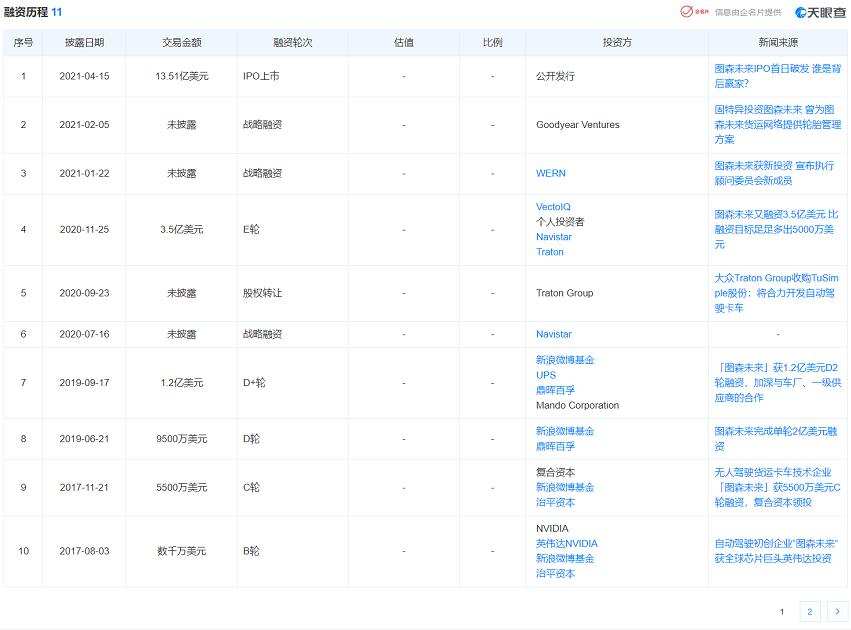Open news link about 3.5亿美元 financing

pyautogui.click(x=776, y=229)
